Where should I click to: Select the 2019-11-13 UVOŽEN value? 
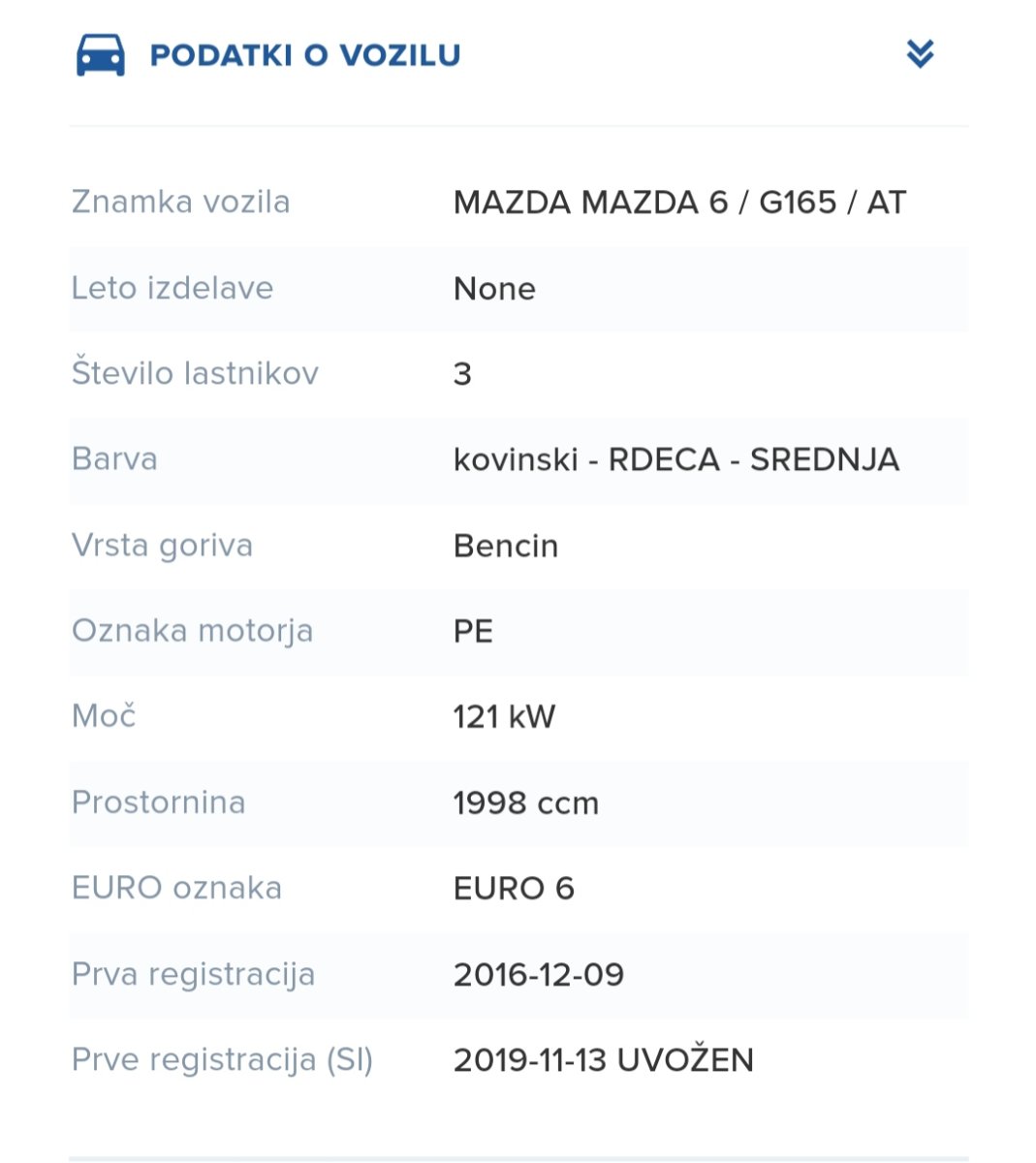click(x=604, y=1060)
